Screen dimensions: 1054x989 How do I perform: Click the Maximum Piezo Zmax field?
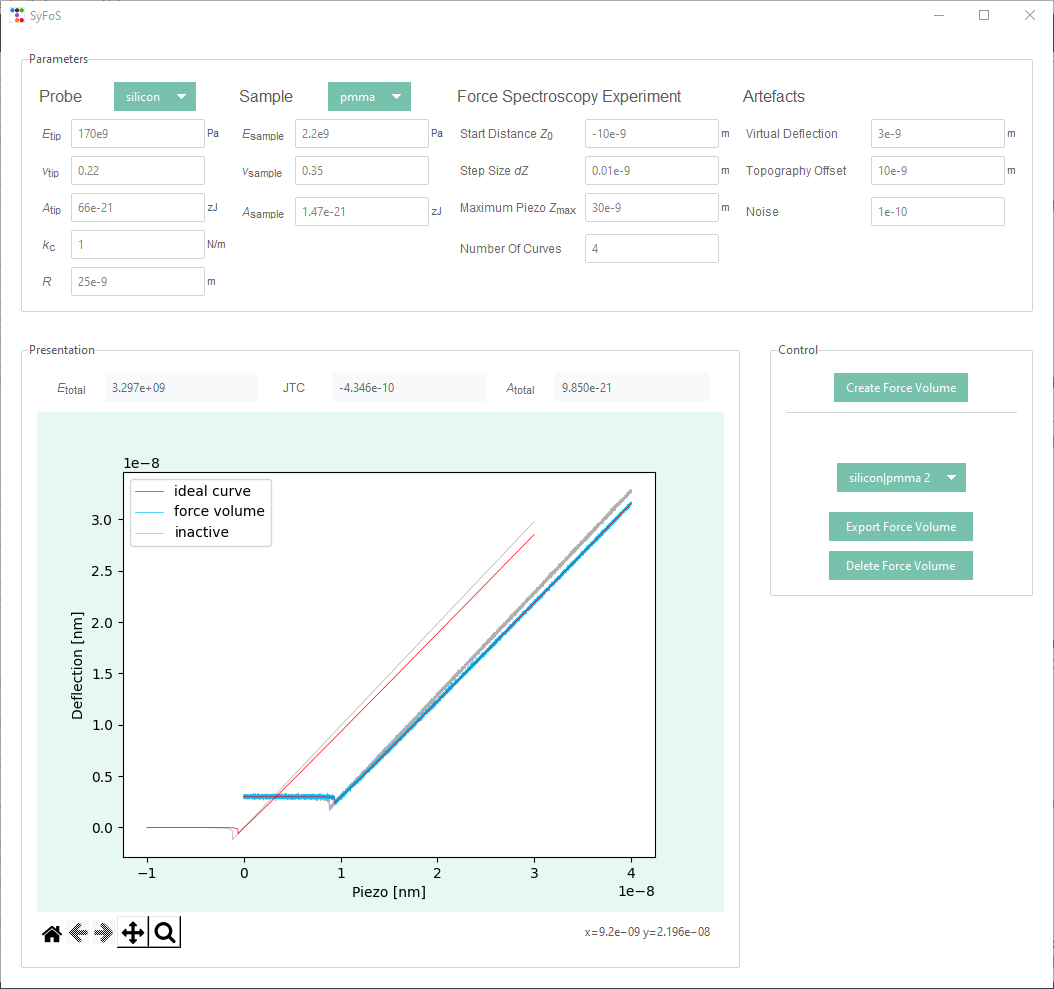(651, 207)
